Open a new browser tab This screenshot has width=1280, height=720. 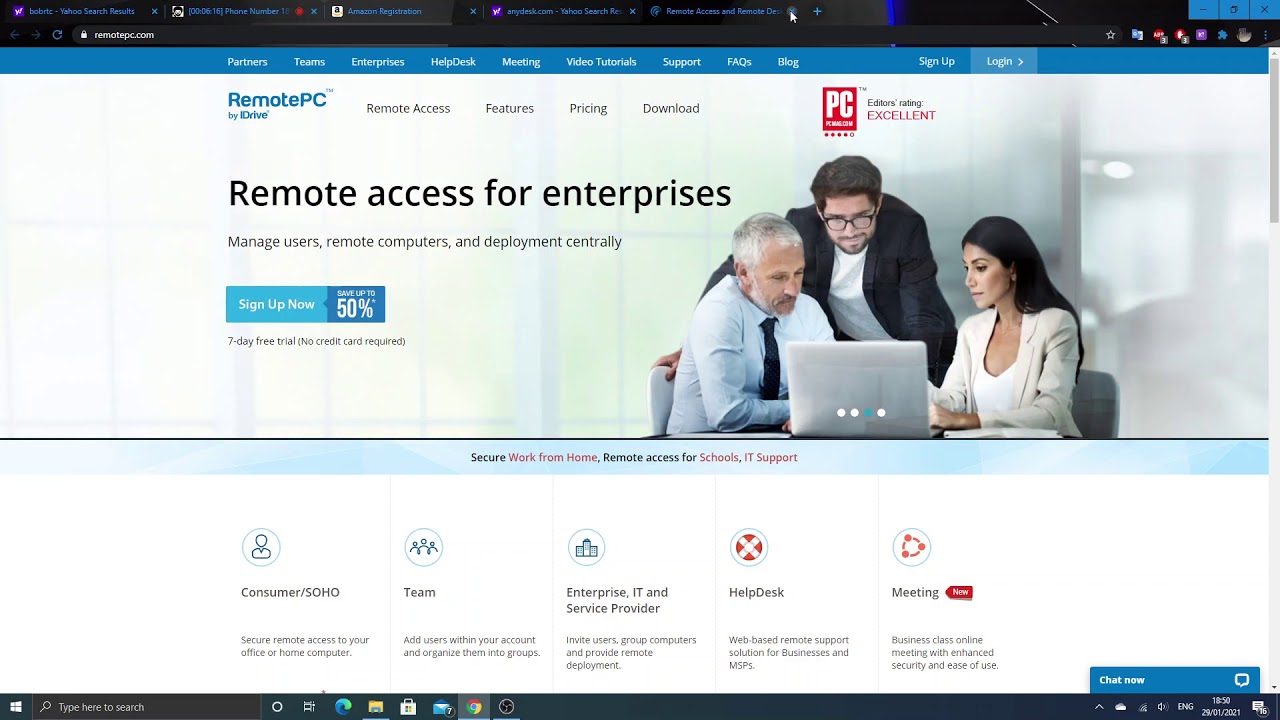coord(817,11)
